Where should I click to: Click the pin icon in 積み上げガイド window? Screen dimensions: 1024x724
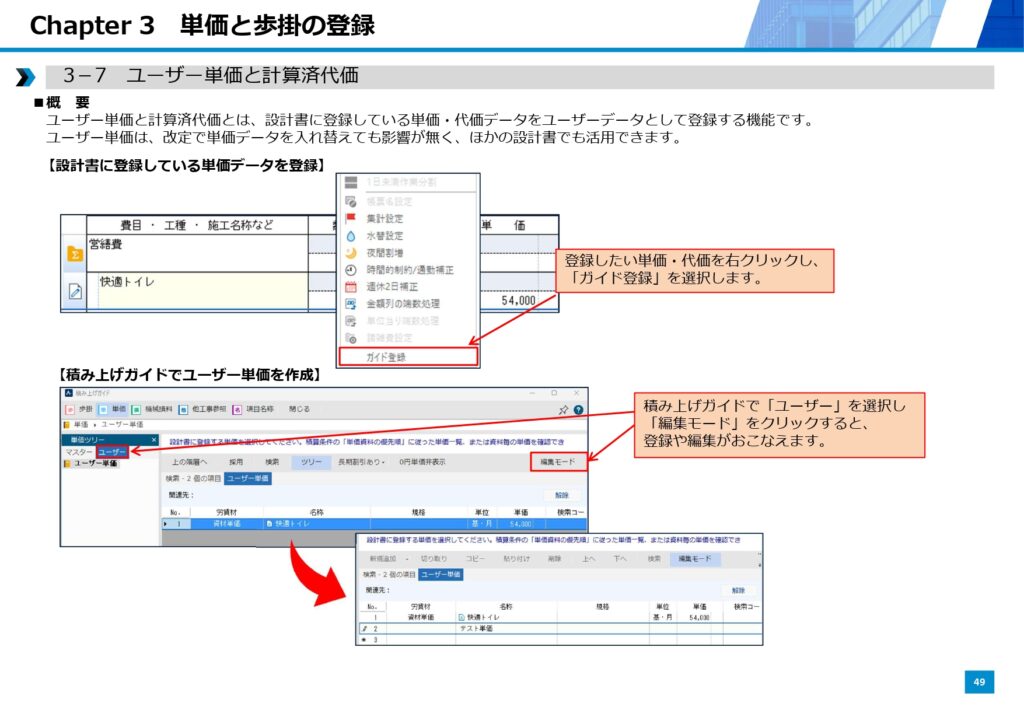click(563, 410)
